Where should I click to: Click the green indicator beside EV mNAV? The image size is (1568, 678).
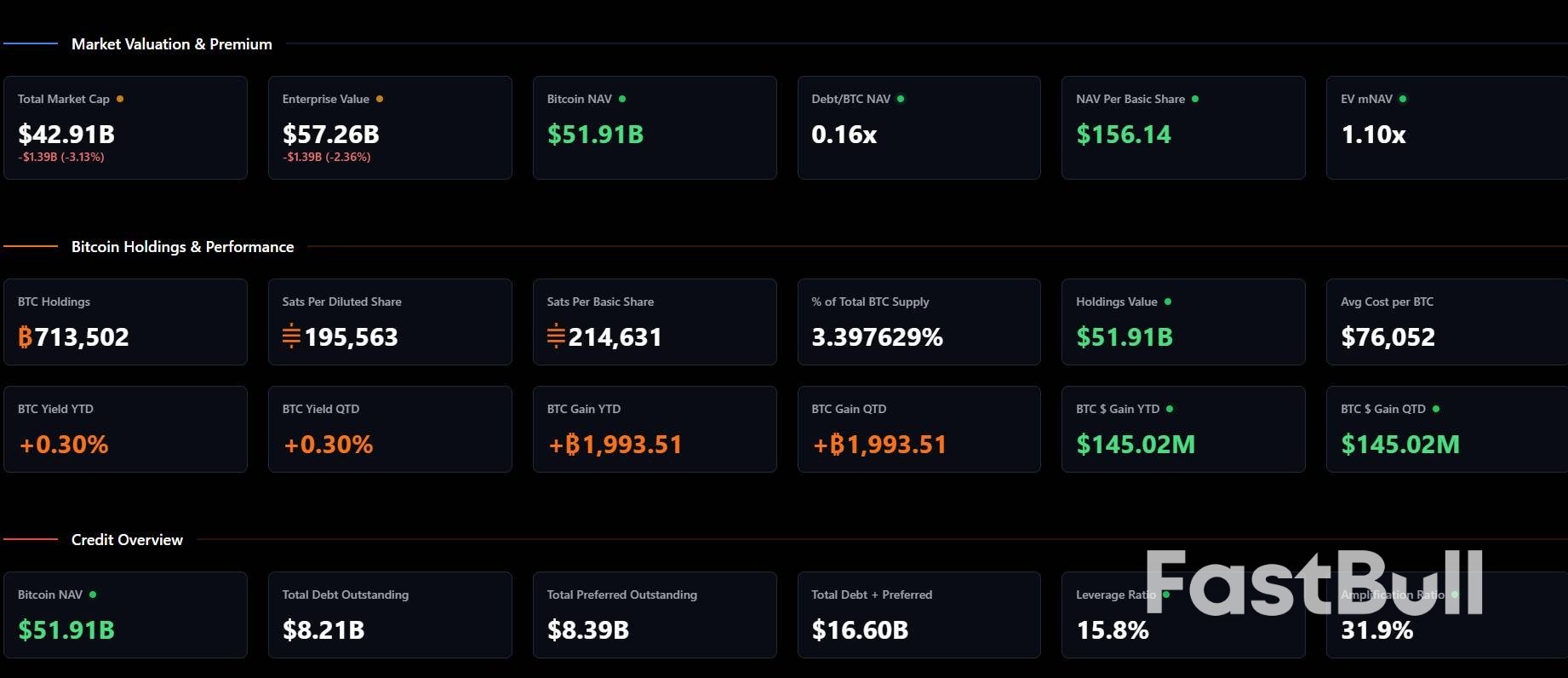coord(1403,99)
